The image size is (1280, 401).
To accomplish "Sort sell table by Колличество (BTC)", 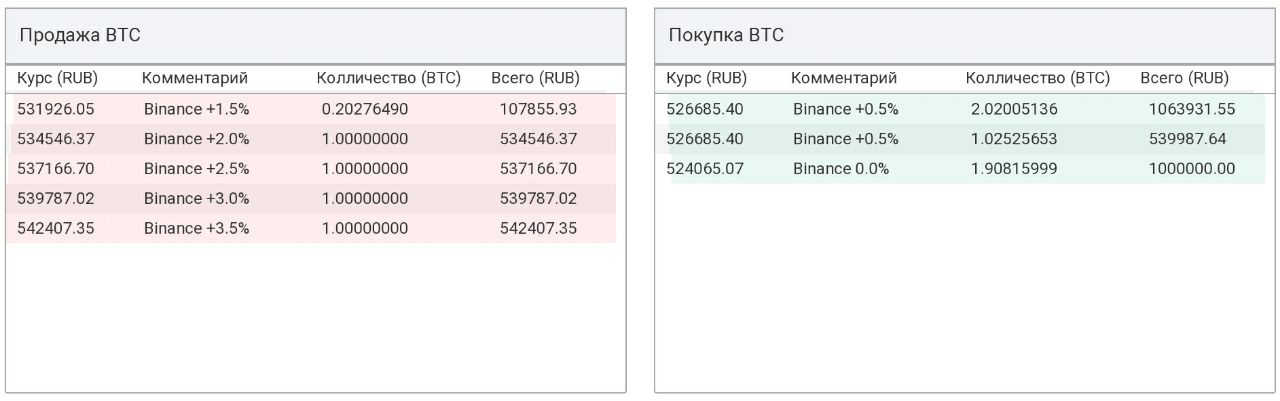I will 389,78.
